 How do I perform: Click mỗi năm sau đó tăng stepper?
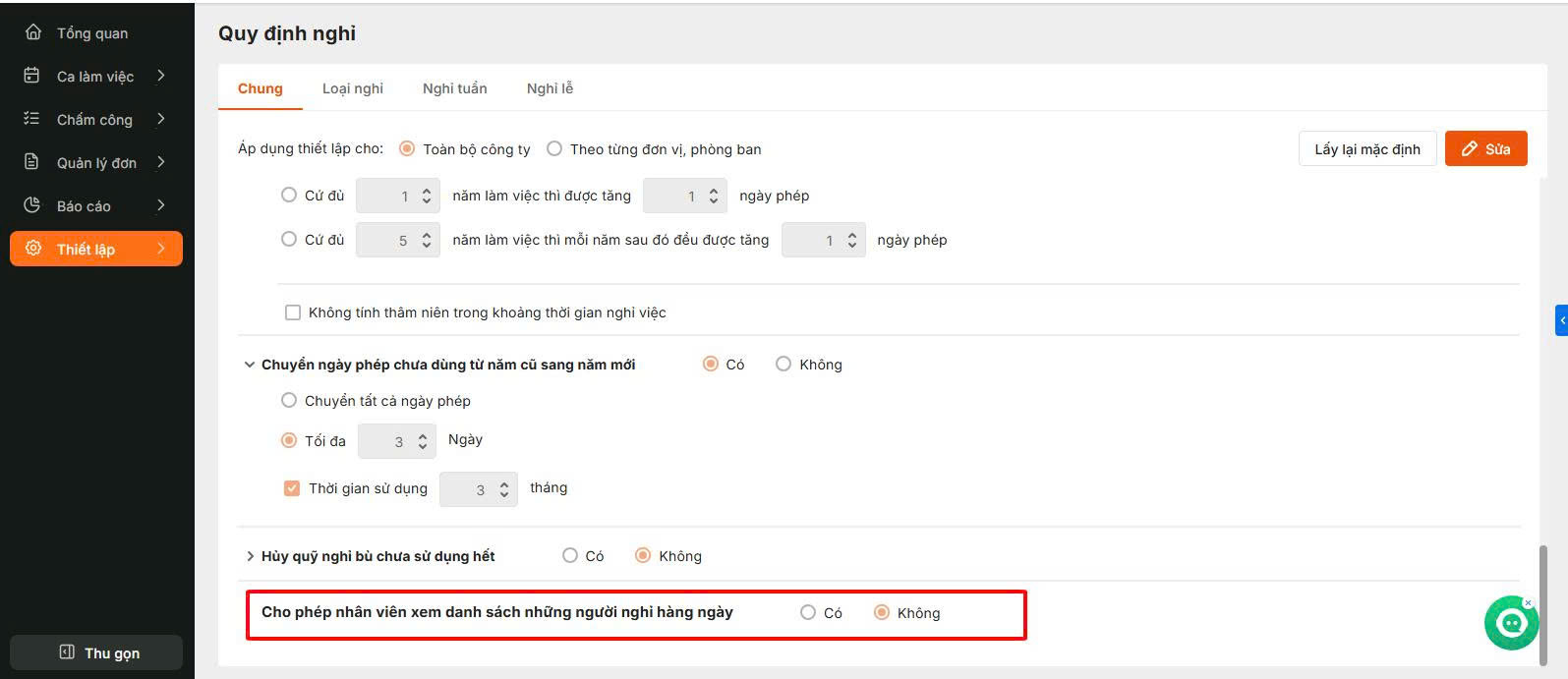tap(852, 240)
